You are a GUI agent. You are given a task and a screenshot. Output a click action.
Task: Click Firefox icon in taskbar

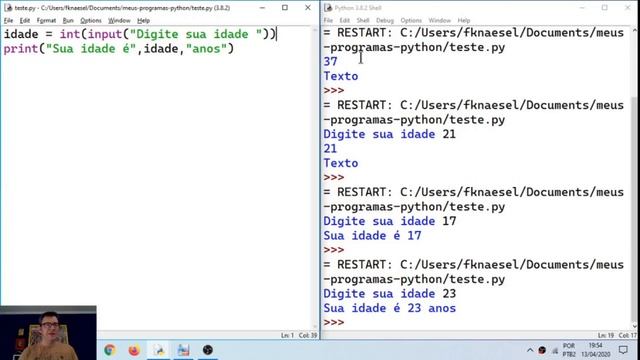click(134, 350)
